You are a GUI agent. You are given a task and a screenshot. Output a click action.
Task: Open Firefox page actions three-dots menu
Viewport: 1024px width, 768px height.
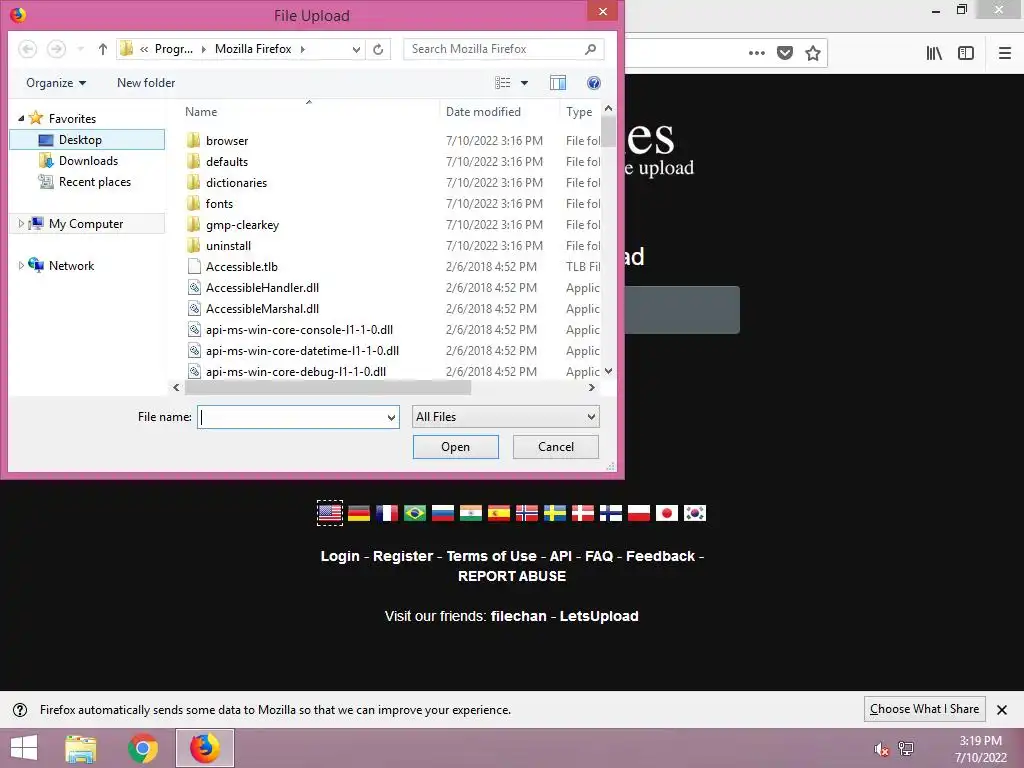pyautogui.click(x=757, y=53)
